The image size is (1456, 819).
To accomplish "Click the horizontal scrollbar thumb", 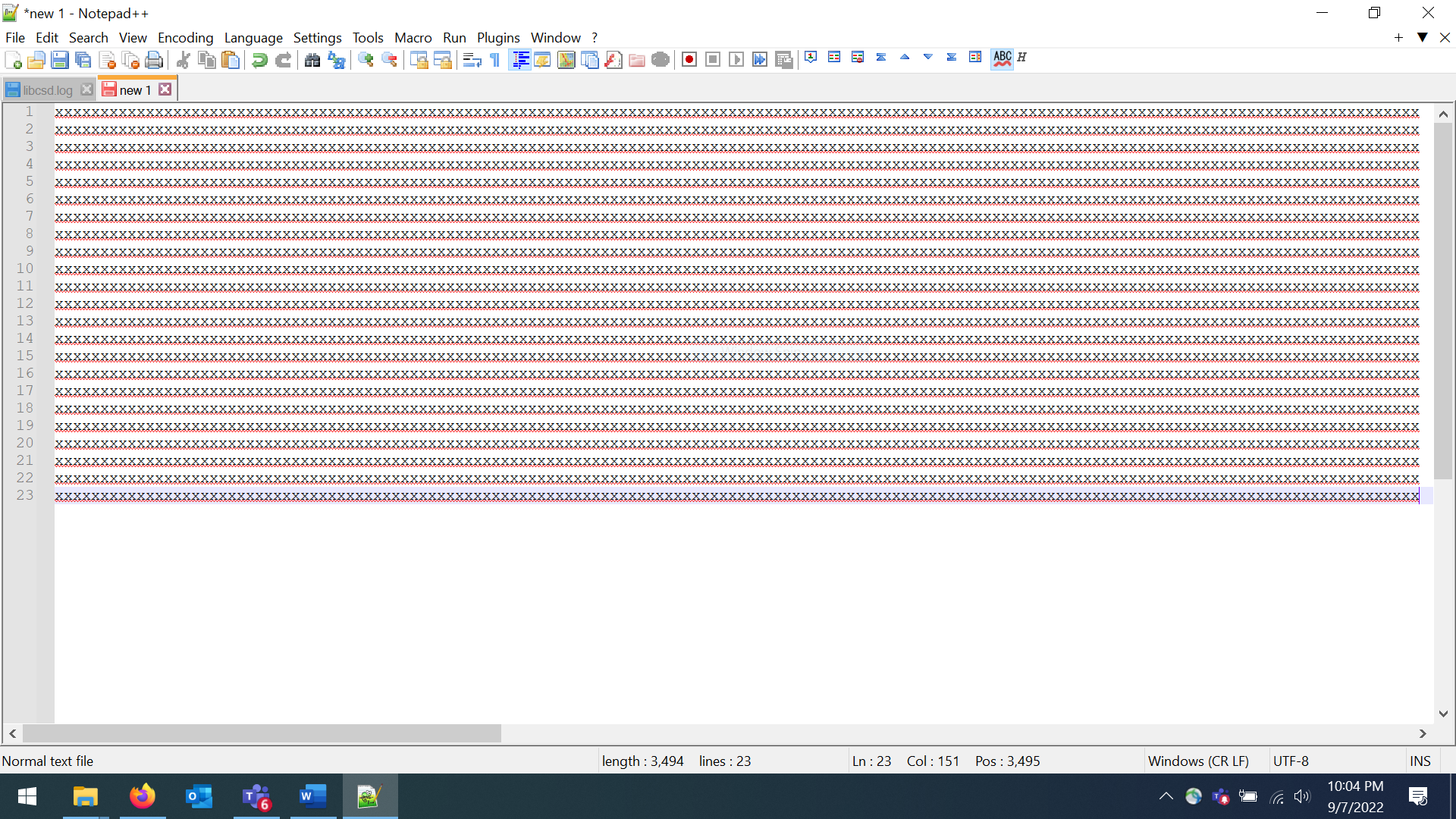I will pos(262,733).
